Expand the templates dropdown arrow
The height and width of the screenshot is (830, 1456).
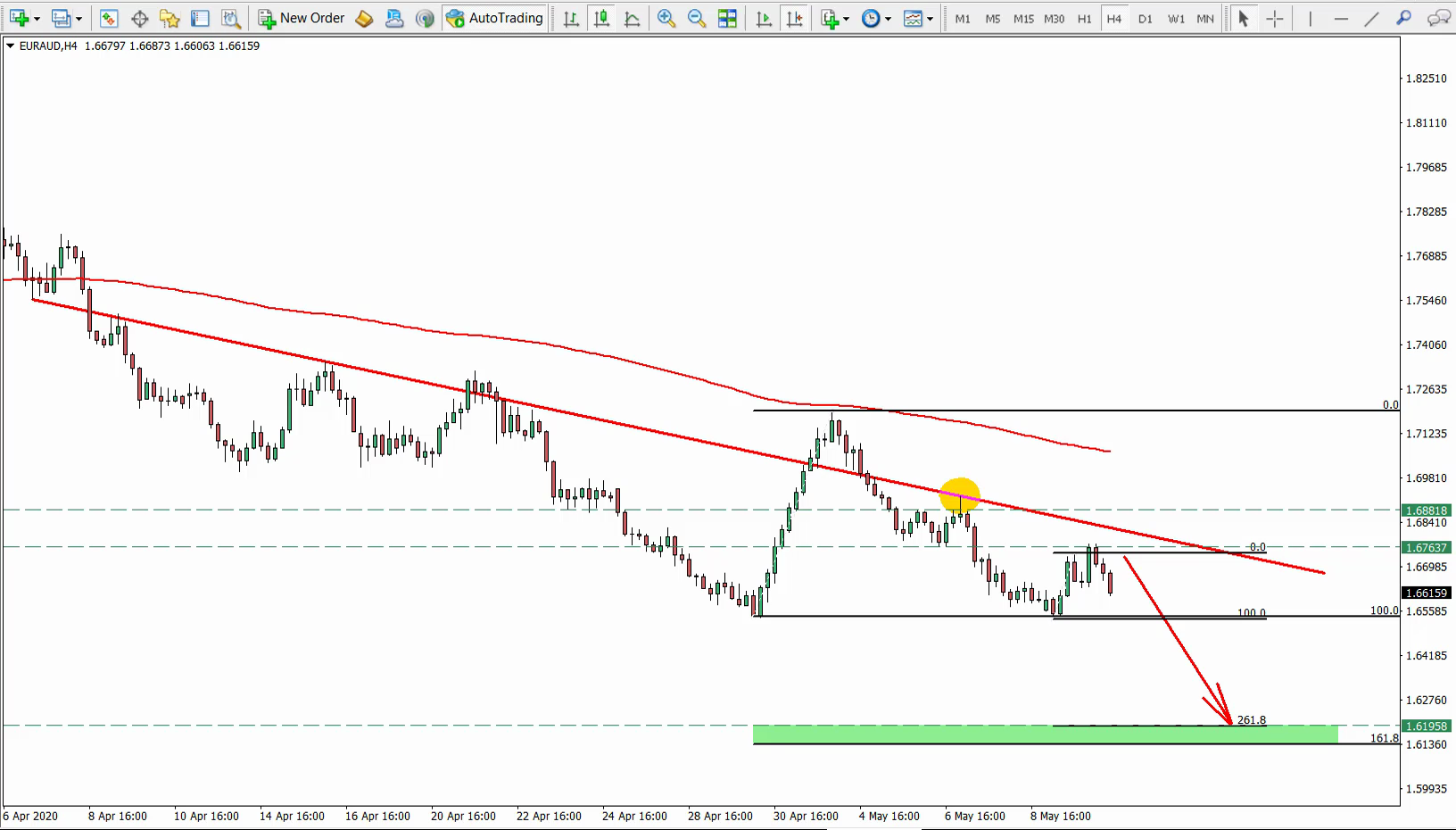(930, 18)
